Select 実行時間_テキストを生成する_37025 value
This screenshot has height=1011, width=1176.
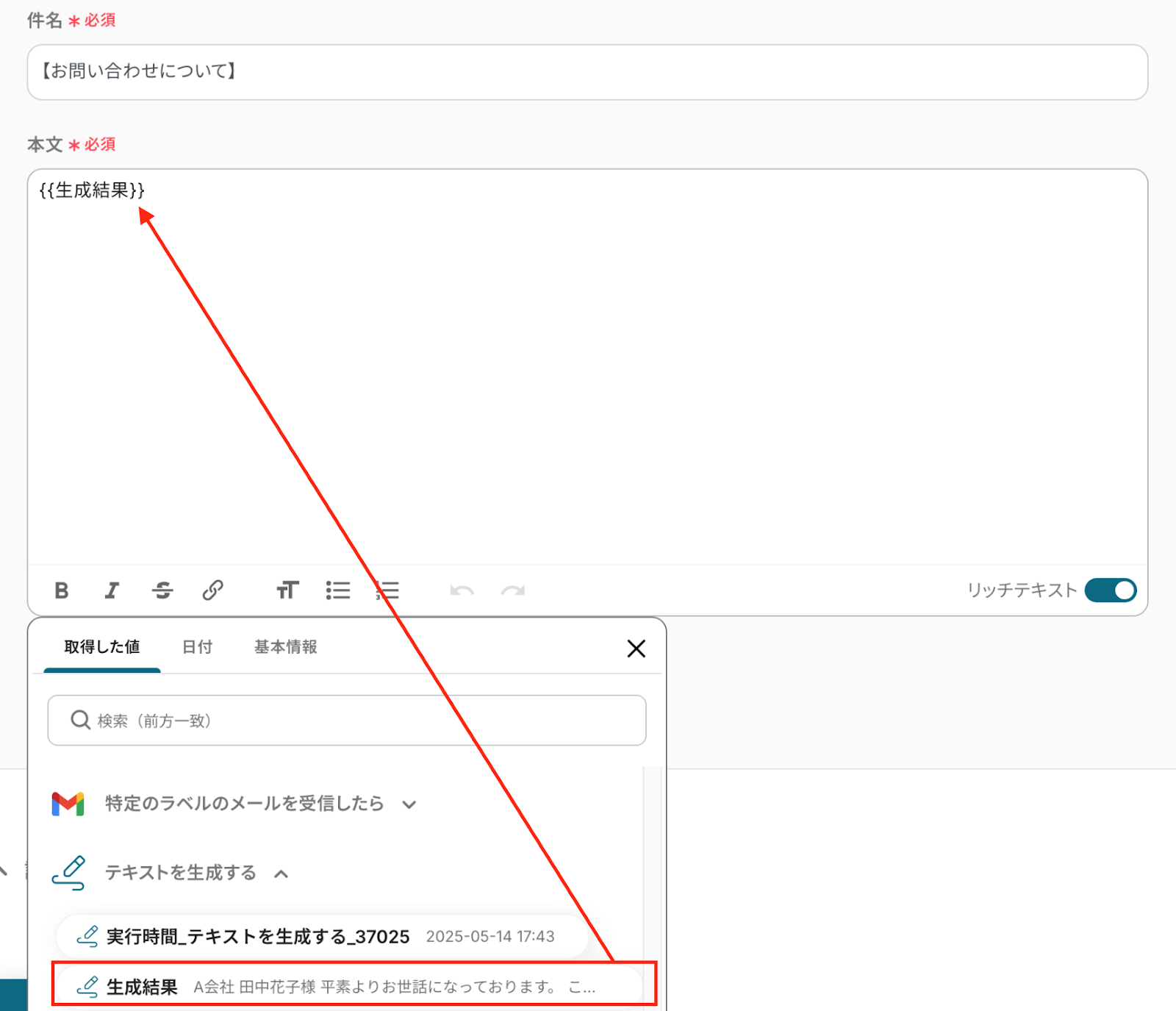click(322, 937)
